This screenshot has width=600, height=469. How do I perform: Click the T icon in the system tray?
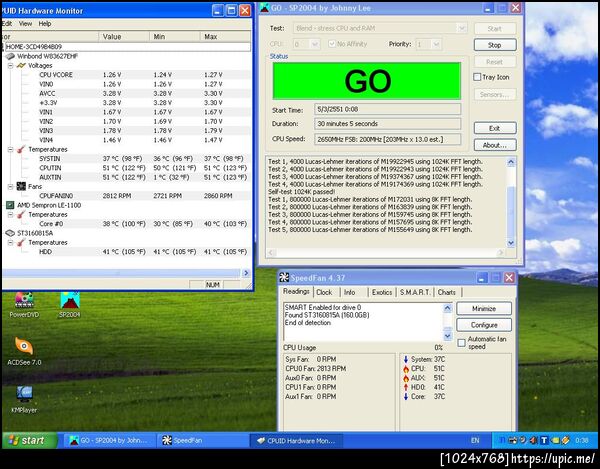pos(544,441)
